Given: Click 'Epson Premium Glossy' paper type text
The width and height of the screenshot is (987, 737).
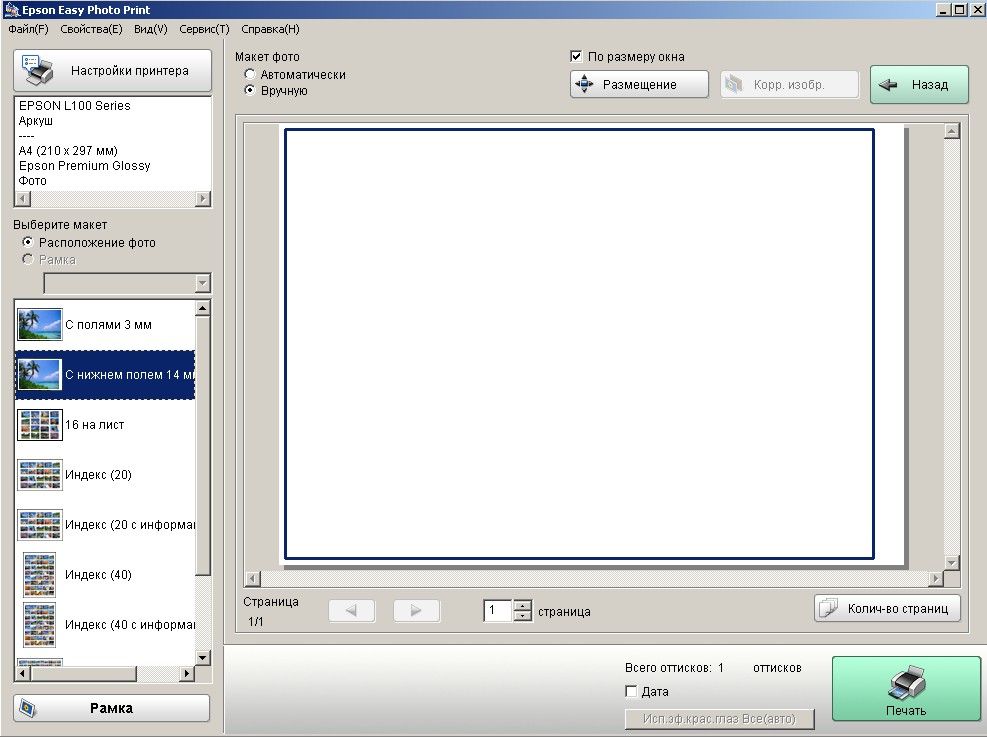Looking at the screenshot, I should pyautogui.click(x=84, y=166).
